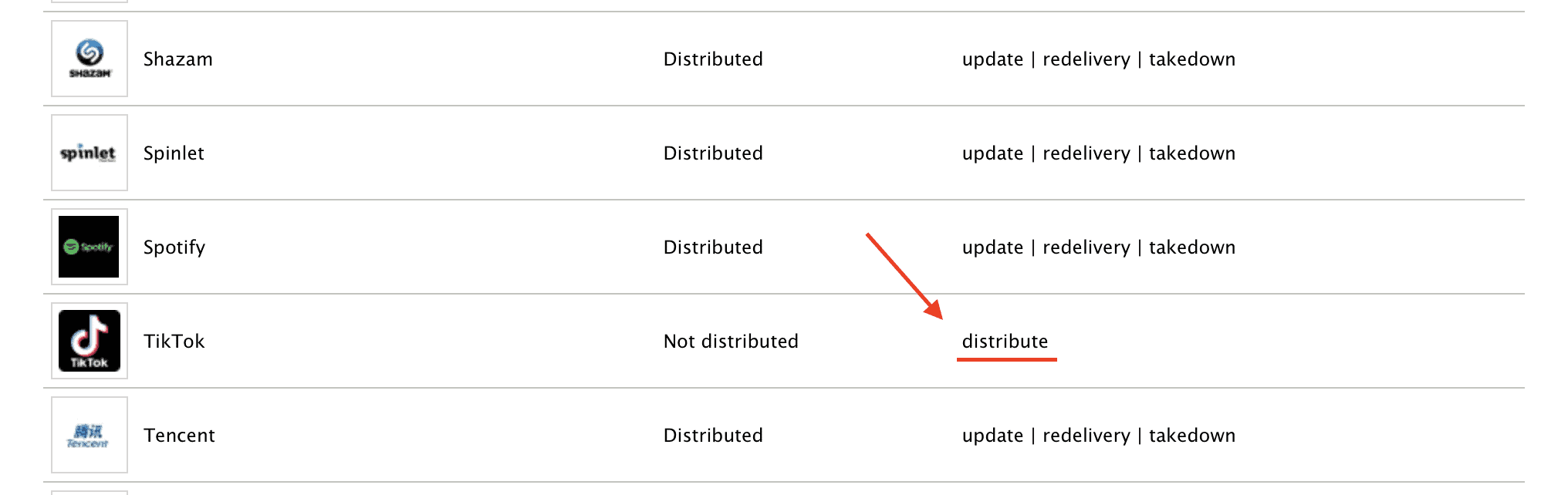The width and height of the screenshot is (1568, 495).
Task: Click update link for Shazam
Action: tap(992, 59)
